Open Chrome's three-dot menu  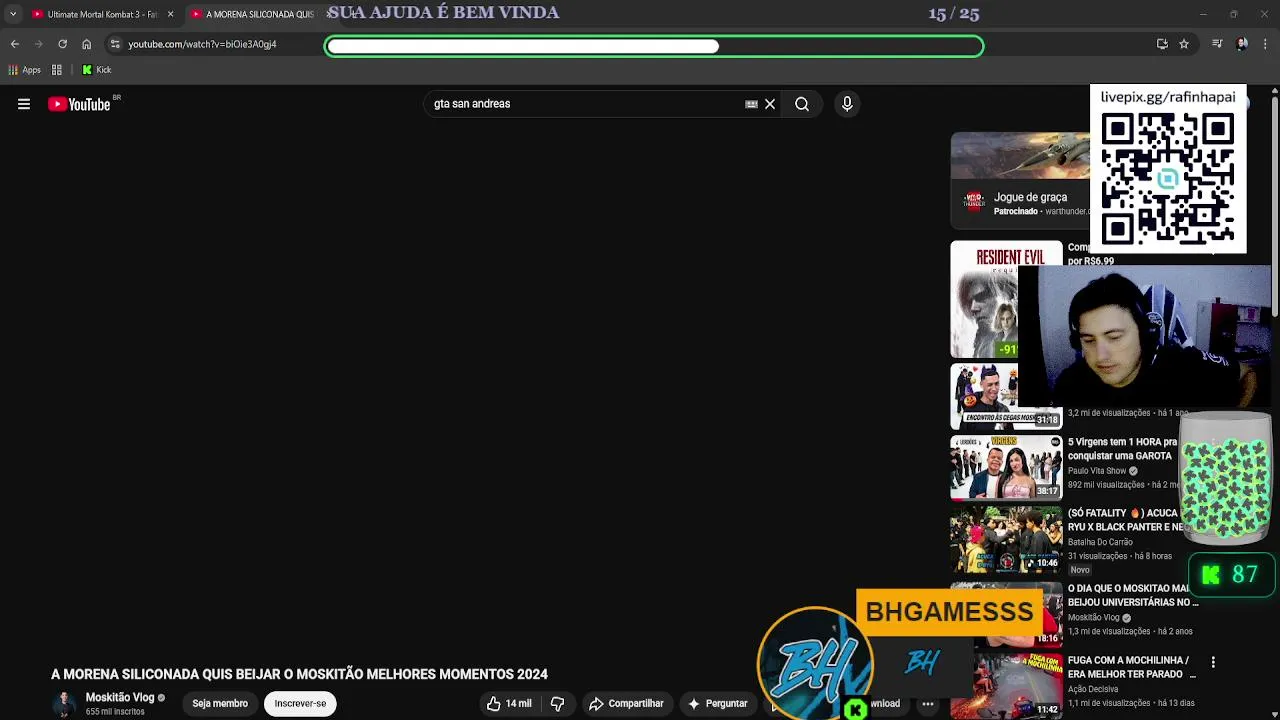pos(1266,44)
